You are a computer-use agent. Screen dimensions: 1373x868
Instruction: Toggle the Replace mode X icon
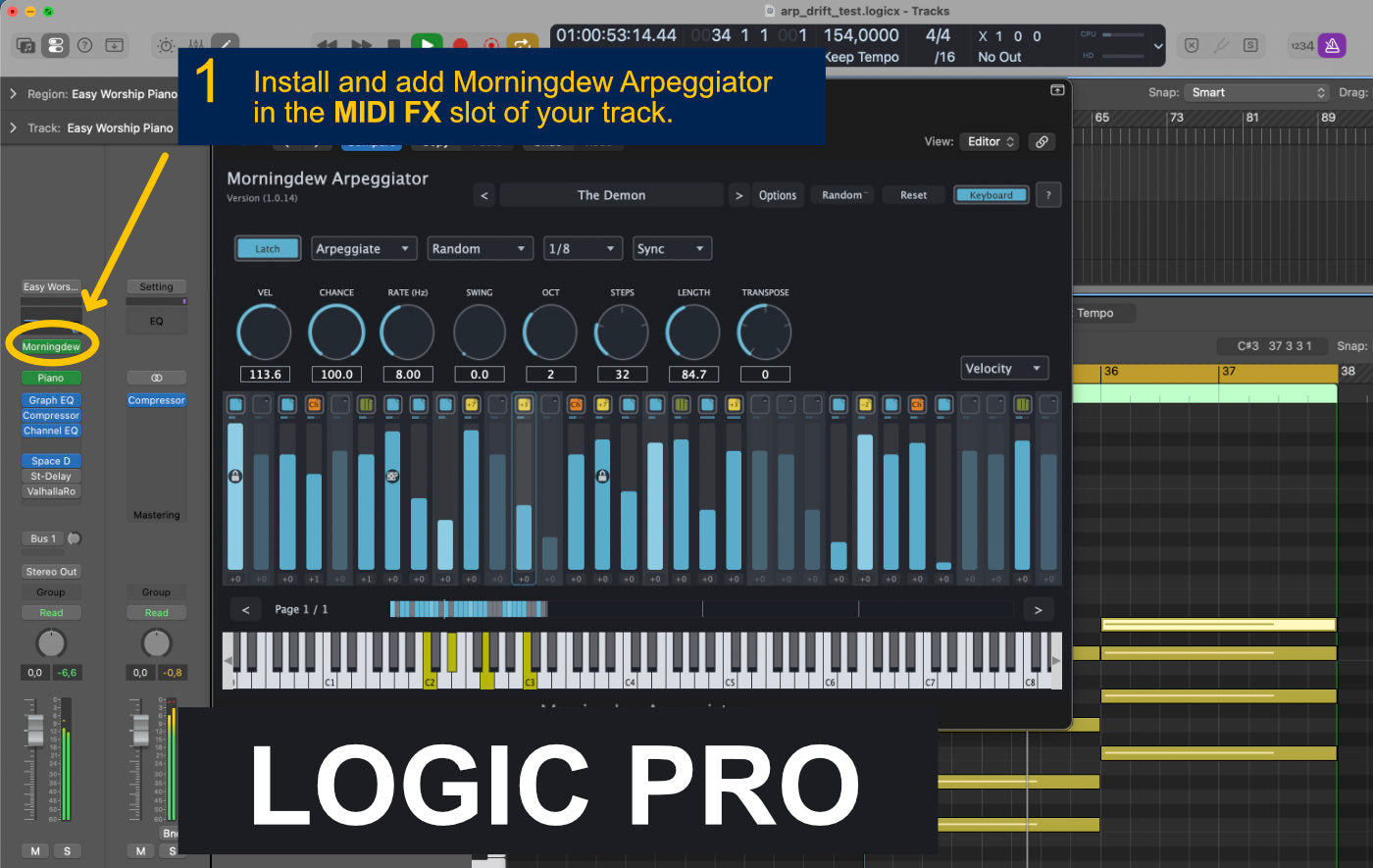1191,45
